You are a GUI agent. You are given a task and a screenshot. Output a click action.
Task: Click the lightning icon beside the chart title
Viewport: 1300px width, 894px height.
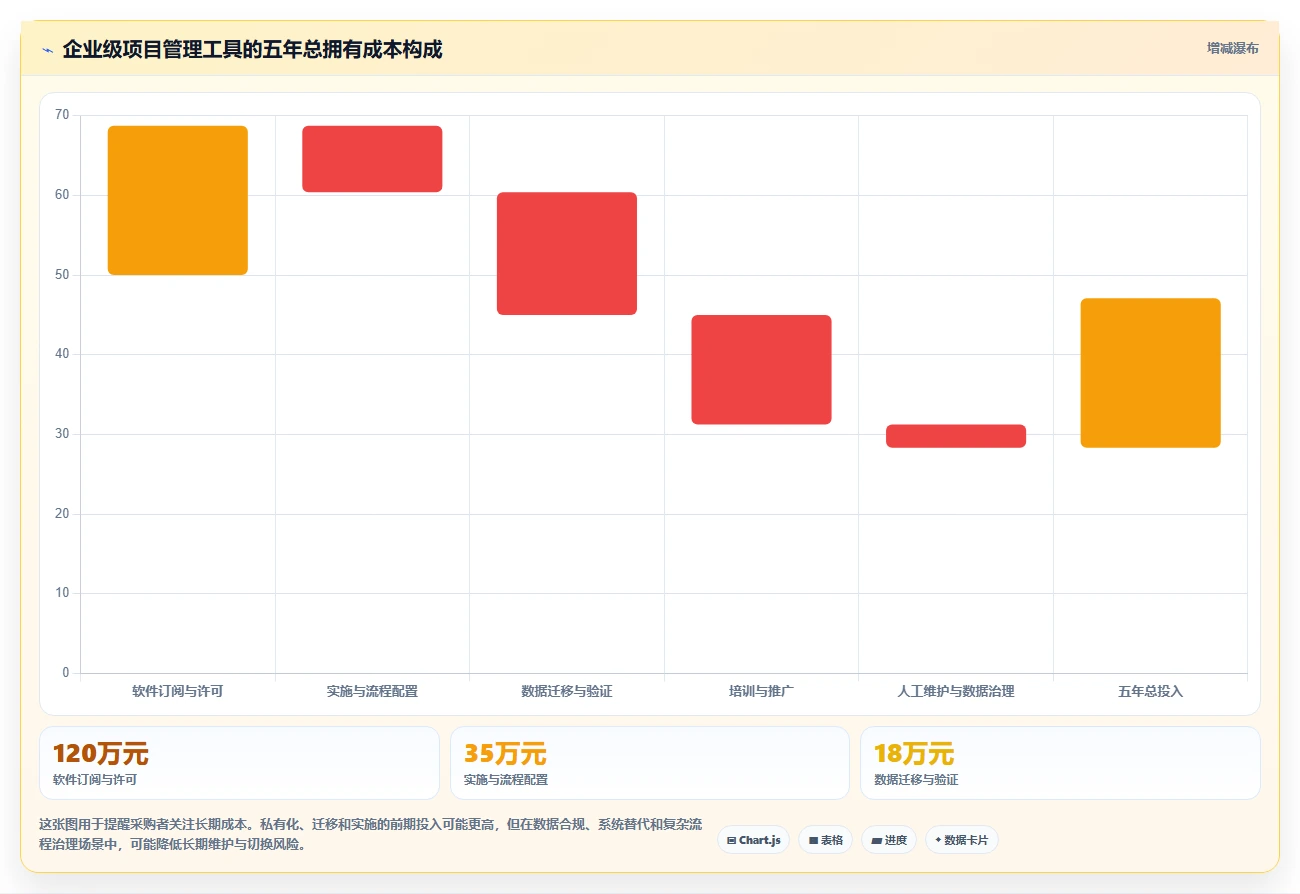pyautogui.click(x=47, y=50)
